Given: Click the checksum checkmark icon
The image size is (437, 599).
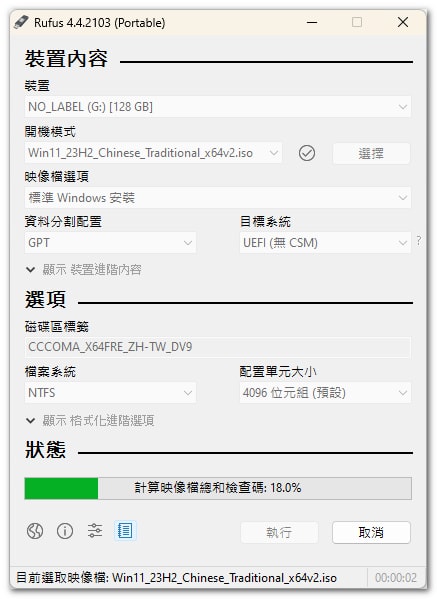Looking at the screenshot, I should pyautogui.click(x=307, y=153).
